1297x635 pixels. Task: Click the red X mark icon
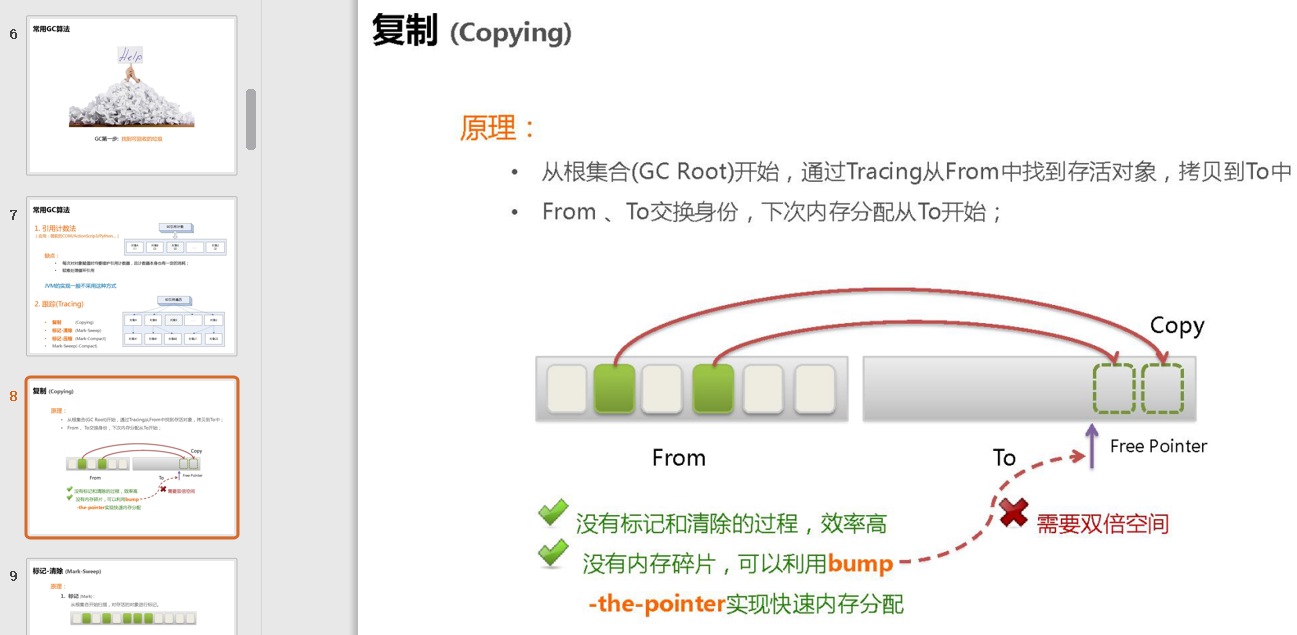pos(1013,513)
